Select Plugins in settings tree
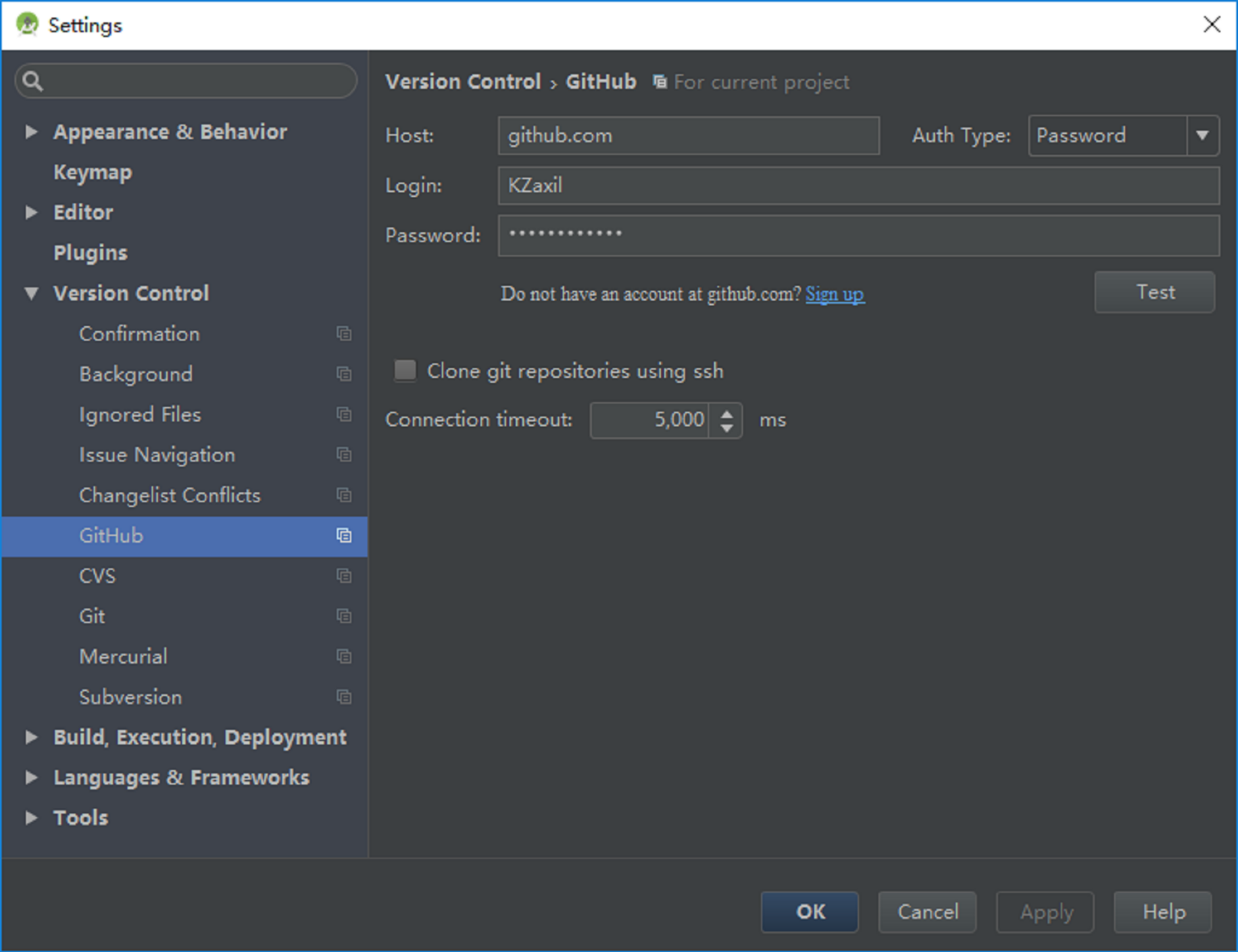 coord(91,253)
